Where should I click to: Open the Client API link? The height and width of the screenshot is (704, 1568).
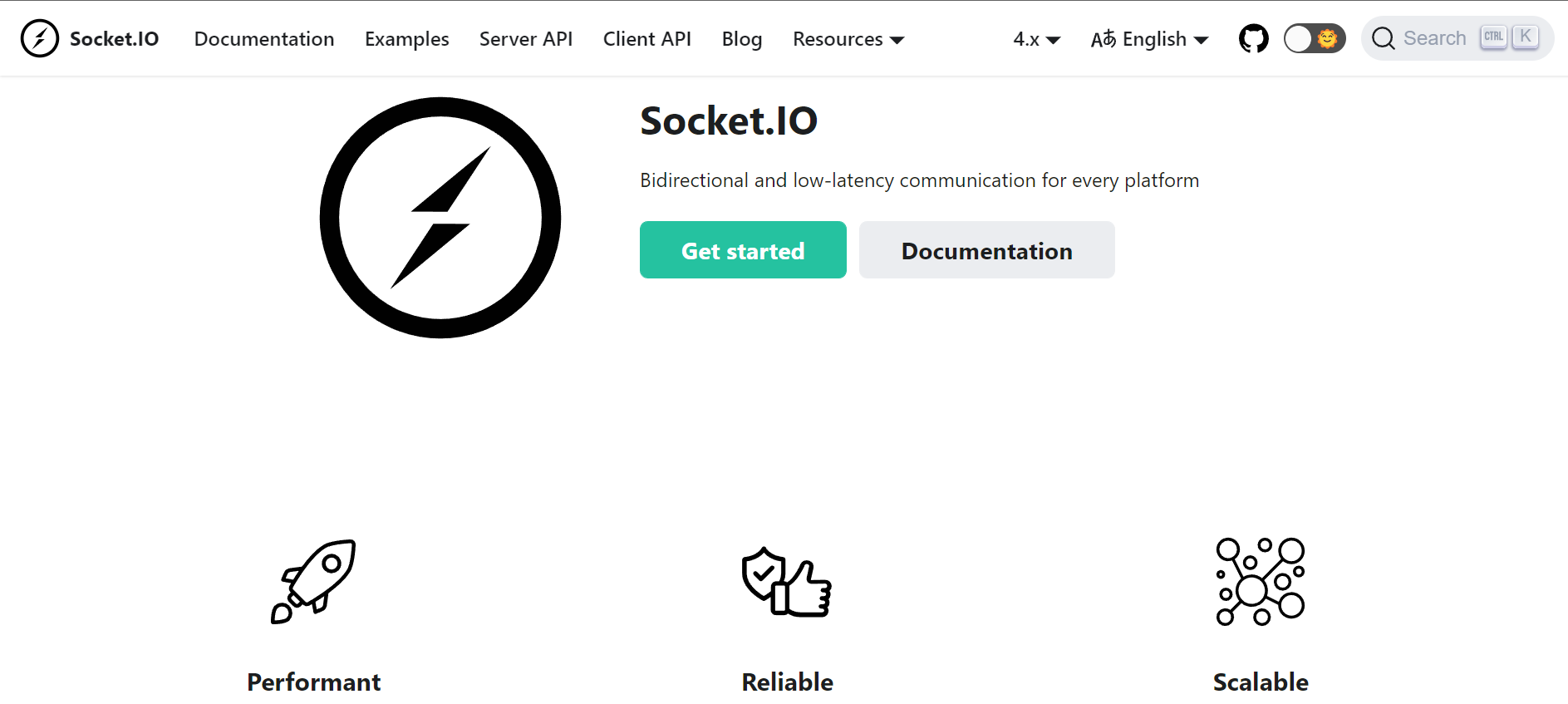tap(647, 39)
